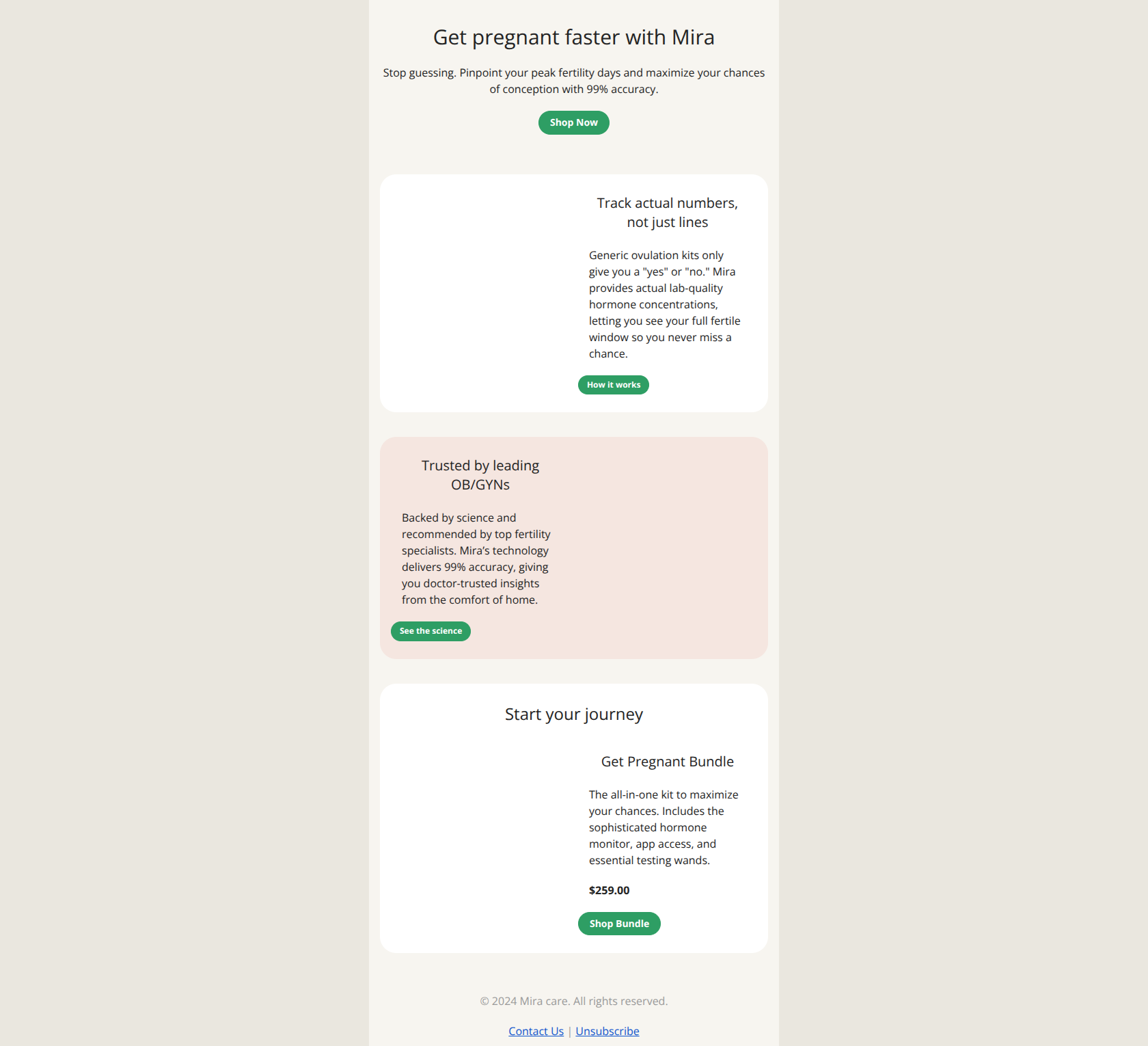Viewport: 1148px width, 1046px height.
Task: Click the "Generic ovulation kits" description text
Action: [x=664, y=304]
